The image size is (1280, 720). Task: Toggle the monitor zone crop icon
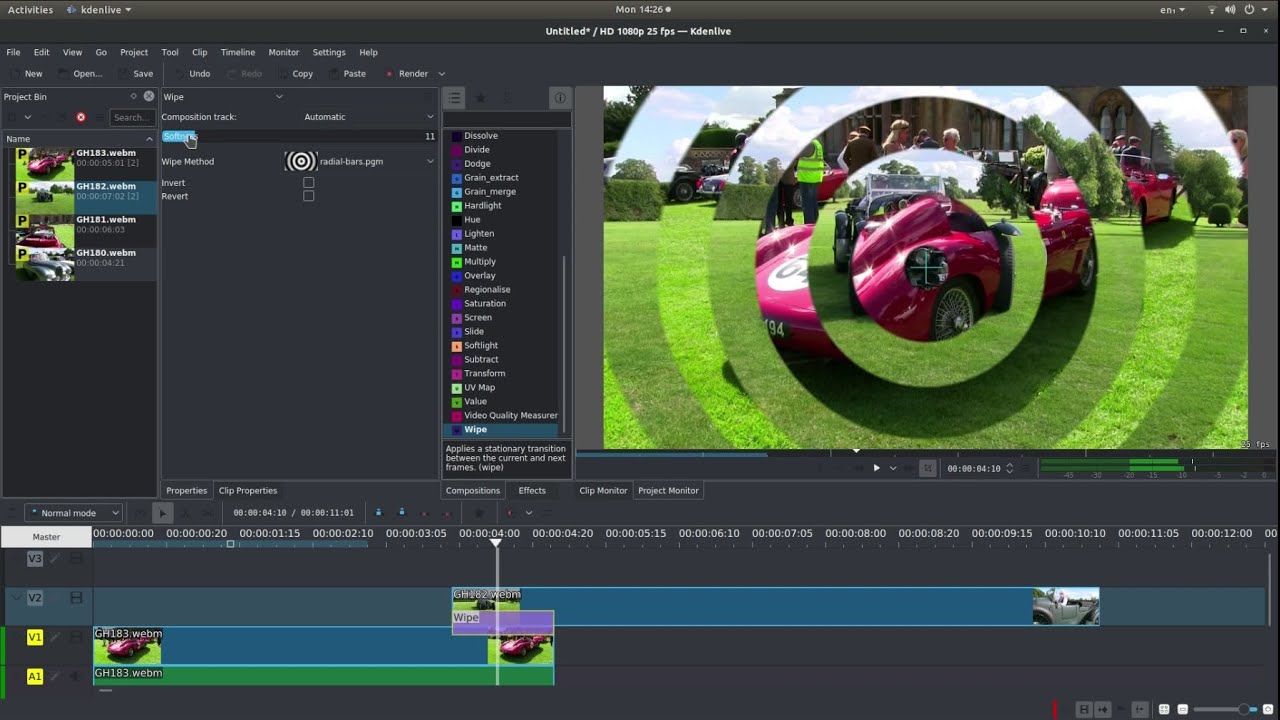pyautogui.click(x=927, y=468)
